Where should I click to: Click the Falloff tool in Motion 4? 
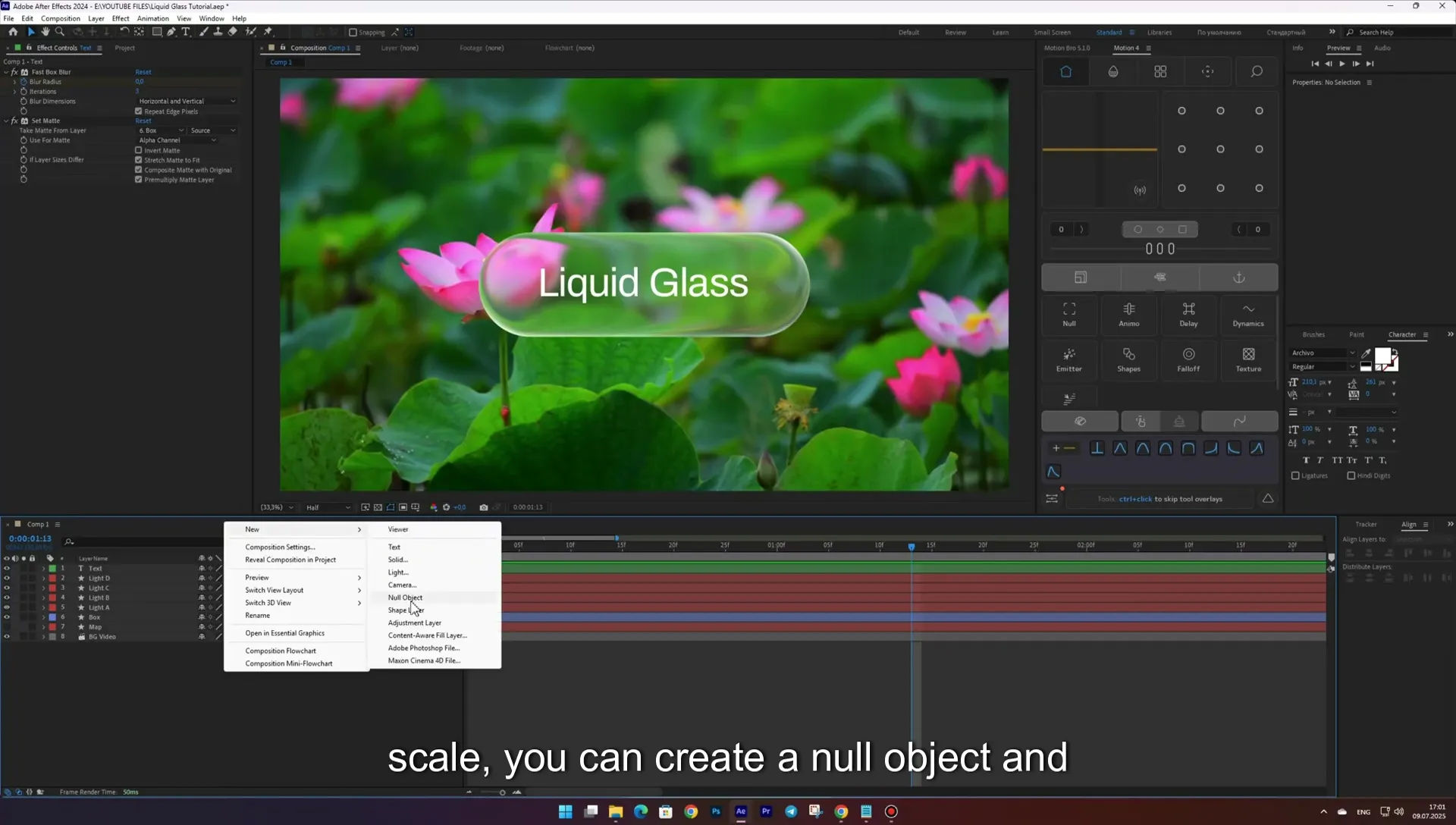[1188, 359]
